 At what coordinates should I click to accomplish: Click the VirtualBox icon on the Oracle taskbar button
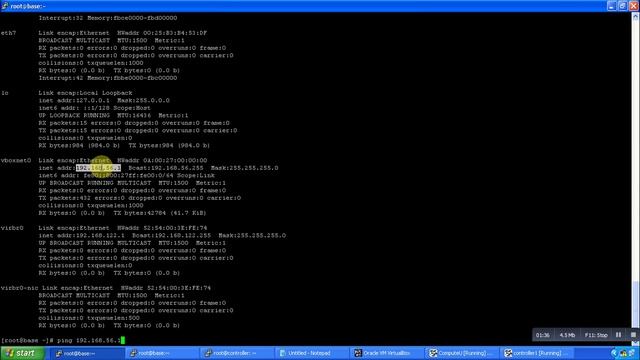tap(358, 353)
